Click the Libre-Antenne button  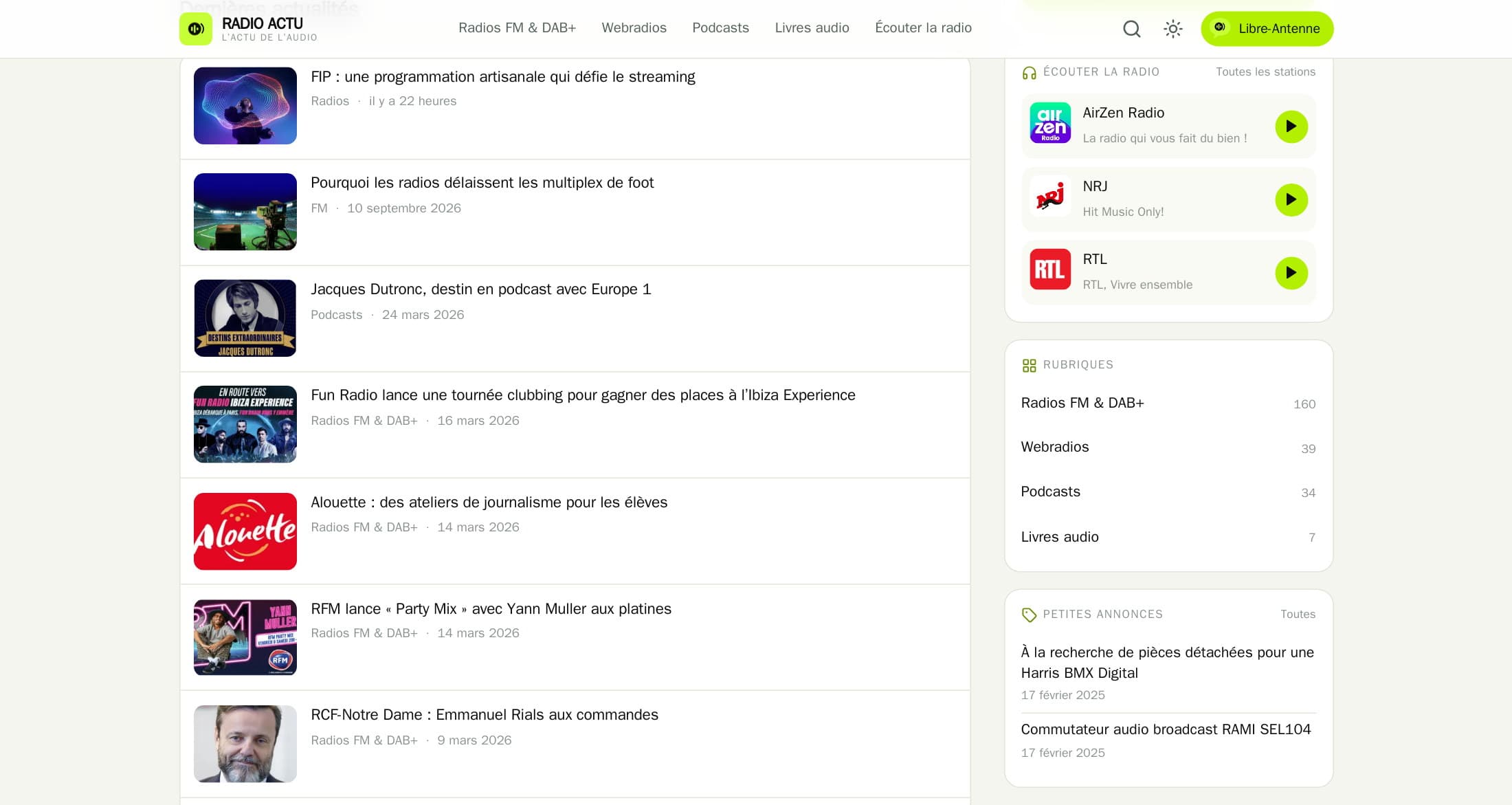click(1267, 29)
